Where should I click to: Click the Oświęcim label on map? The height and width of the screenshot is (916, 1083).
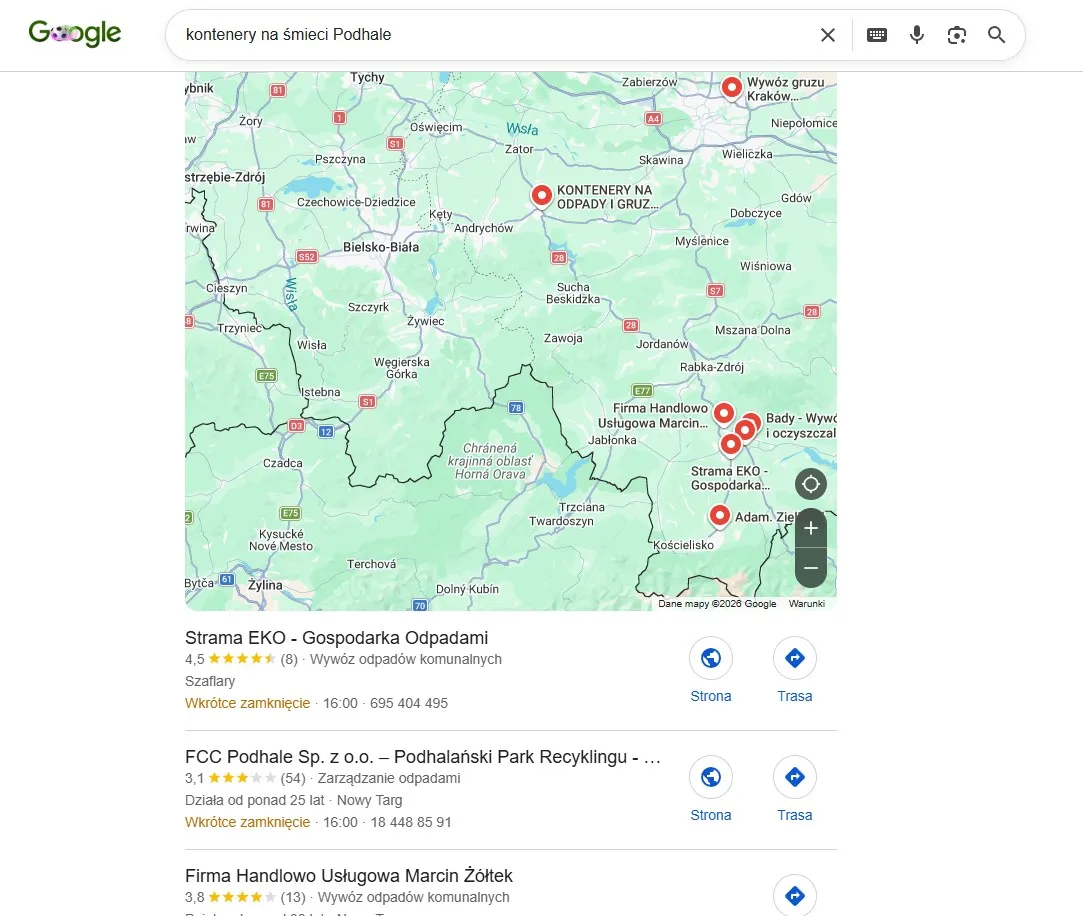coord(436,127)
